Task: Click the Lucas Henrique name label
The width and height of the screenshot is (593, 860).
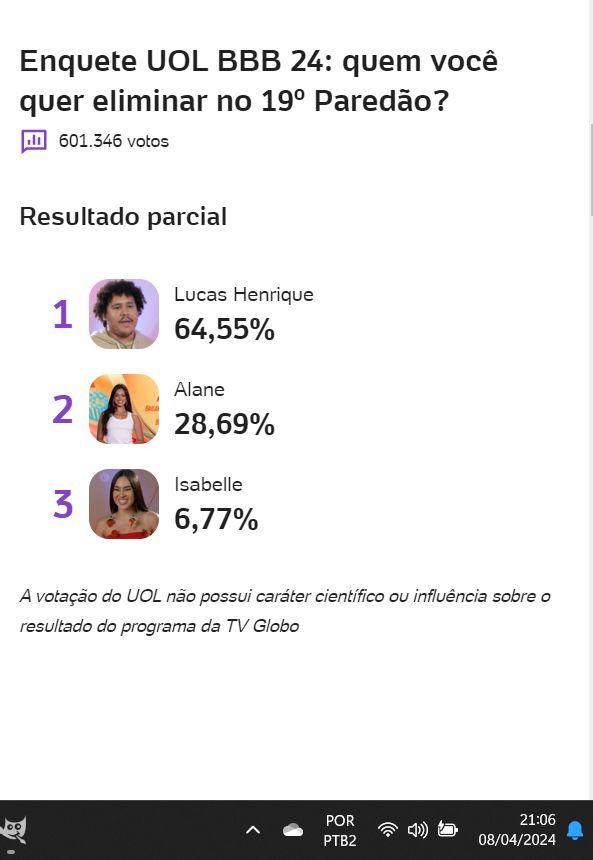Action: (244, 295)
